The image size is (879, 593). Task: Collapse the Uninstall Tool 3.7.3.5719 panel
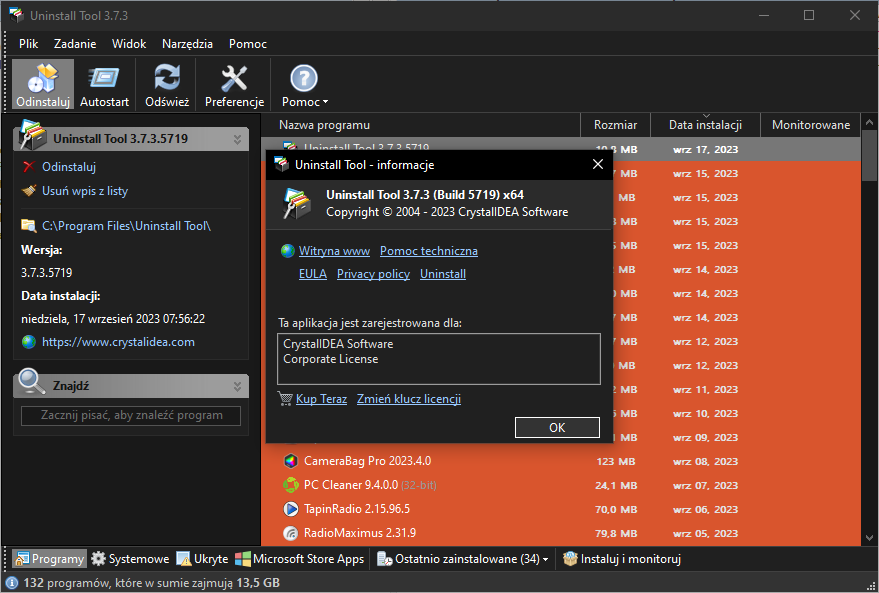point(237,139)
